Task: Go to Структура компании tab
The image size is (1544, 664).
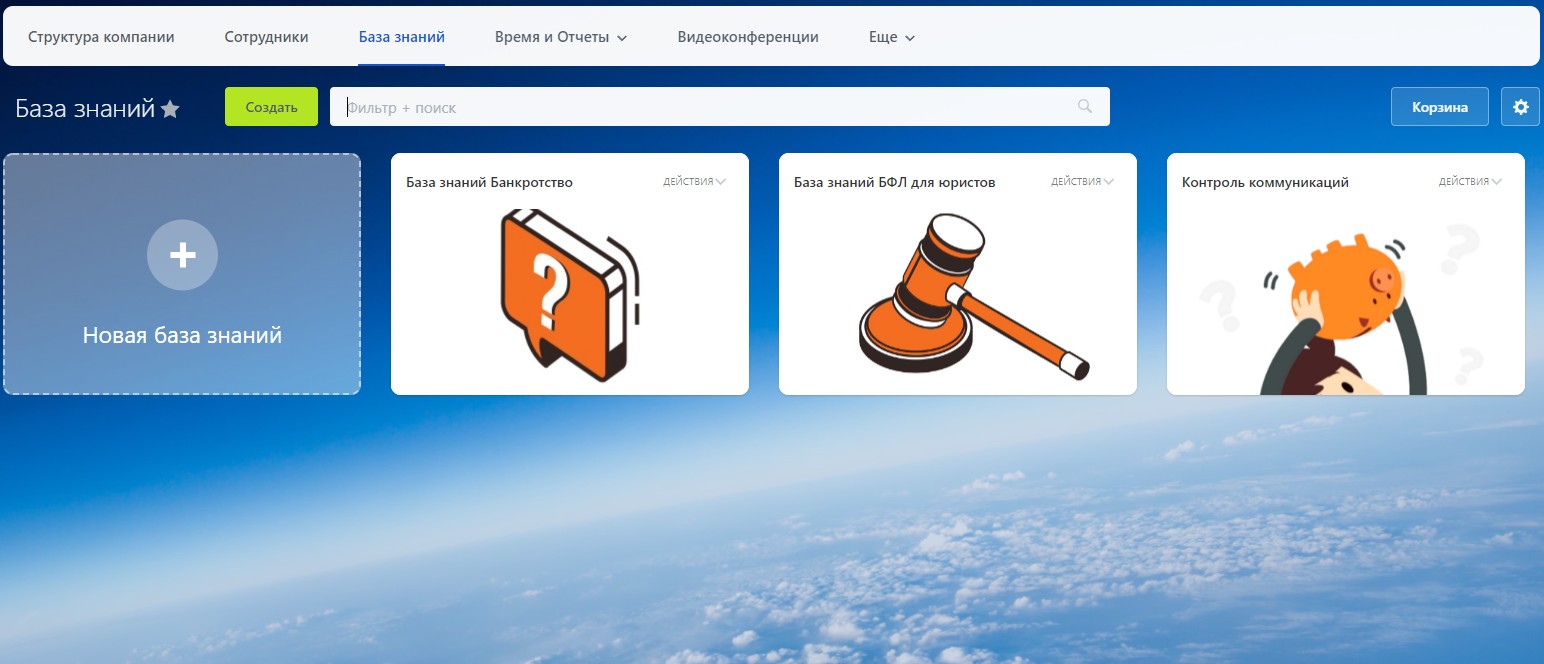Action: click(101, 37)
